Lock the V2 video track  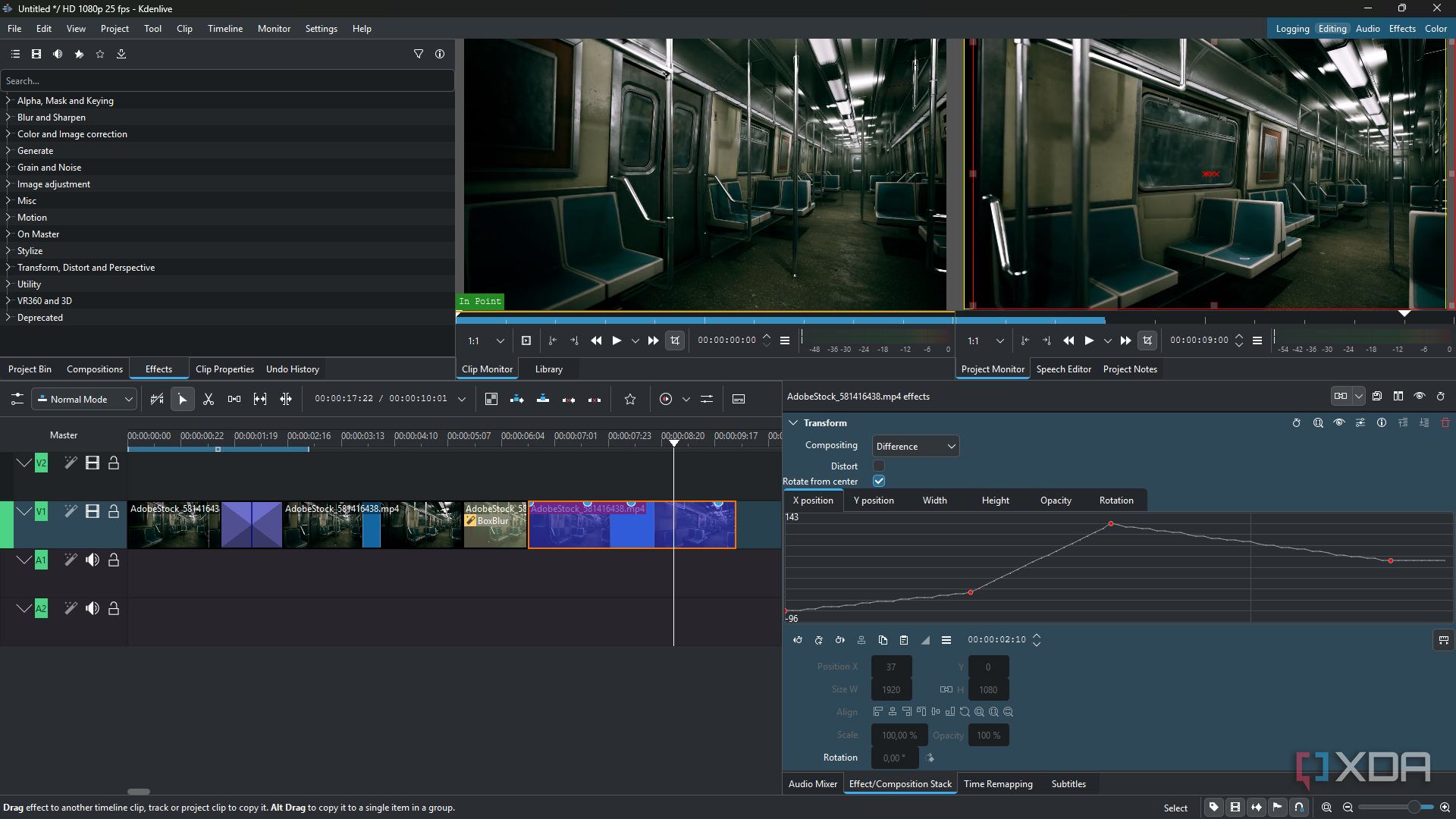click(114, 463)
